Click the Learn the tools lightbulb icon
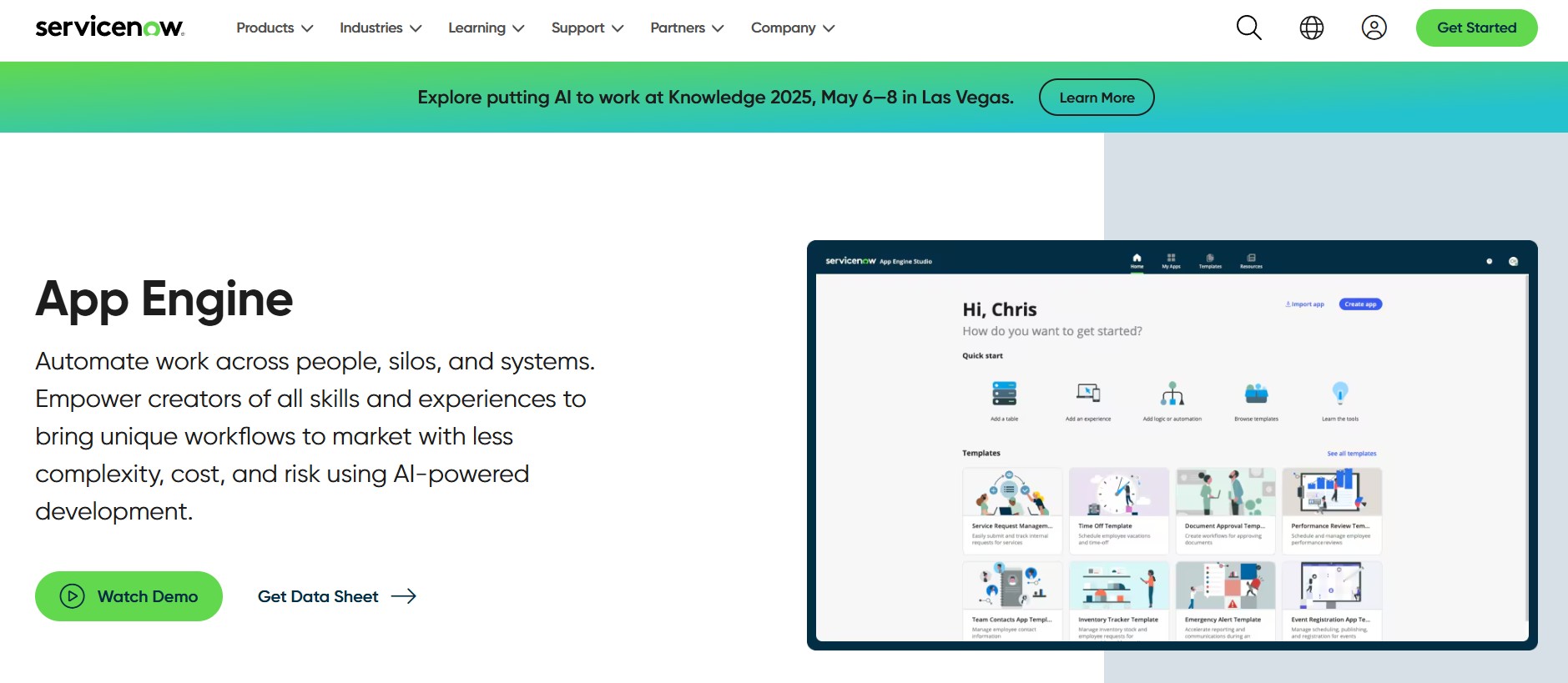The image size is (1568, 683). click(1339, 393)
